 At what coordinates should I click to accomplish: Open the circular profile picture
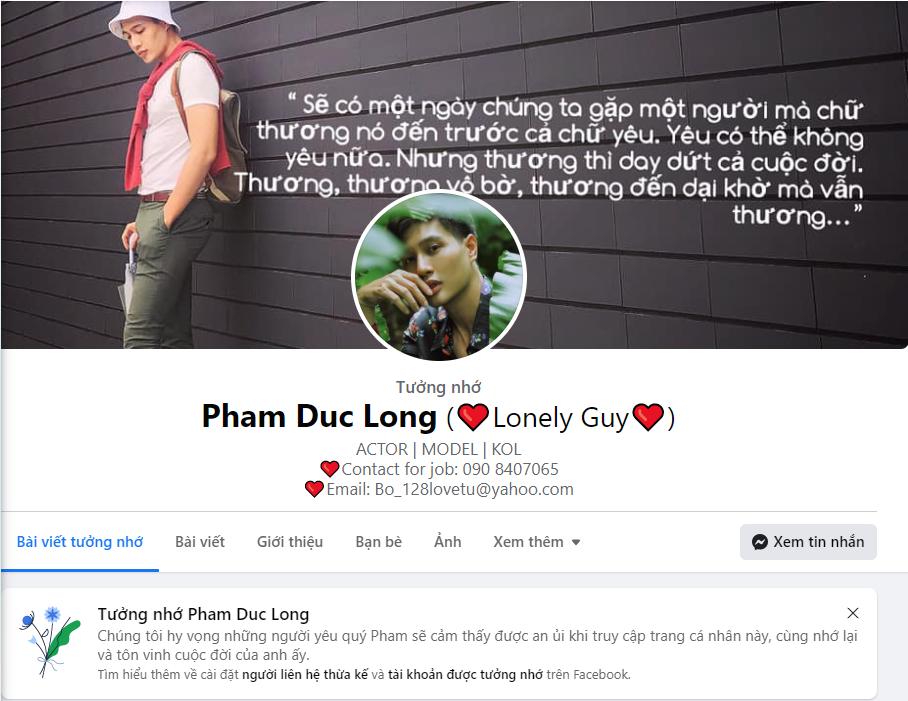(x=439, y=276)
